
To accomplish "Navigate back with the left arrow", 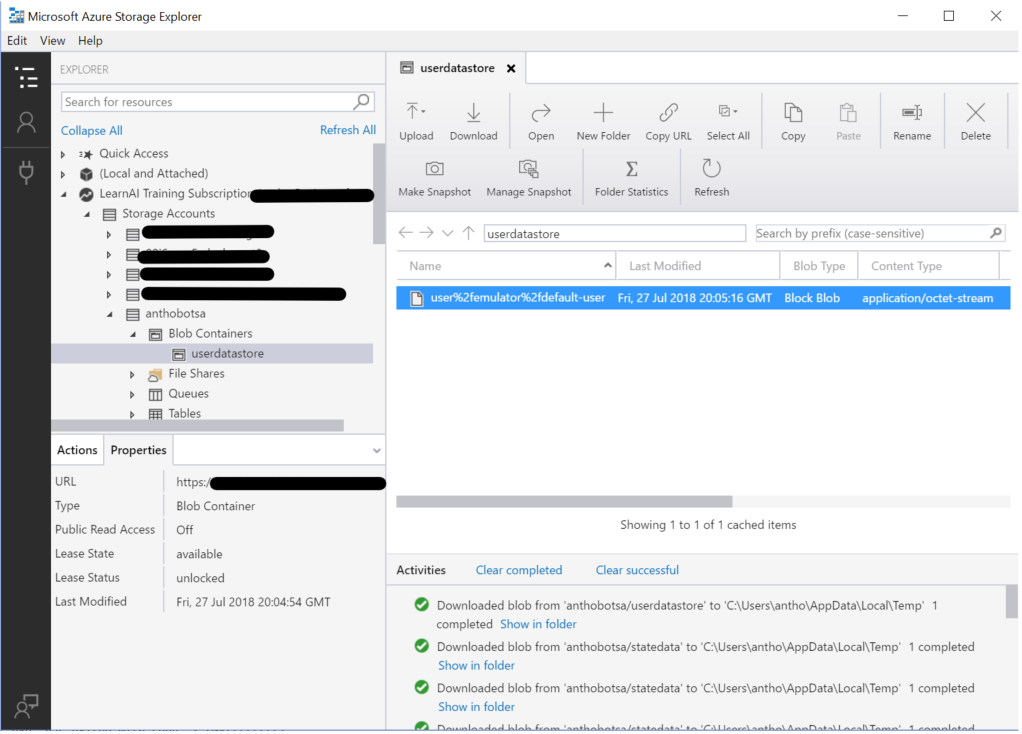I will (x=405, y=233).
